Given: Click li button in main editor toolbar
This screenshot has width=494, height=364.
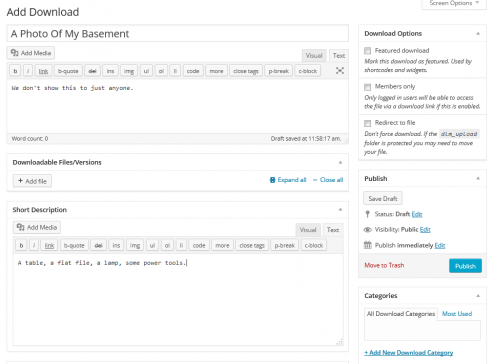Looking at the screenshot, I should (175, 71).
